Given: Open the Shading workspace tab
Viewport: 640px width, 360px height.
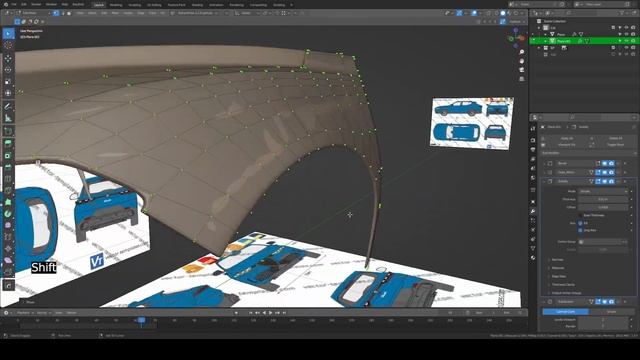Looking at the screenshot, I should pyautogui.click(x=197, y=5).
